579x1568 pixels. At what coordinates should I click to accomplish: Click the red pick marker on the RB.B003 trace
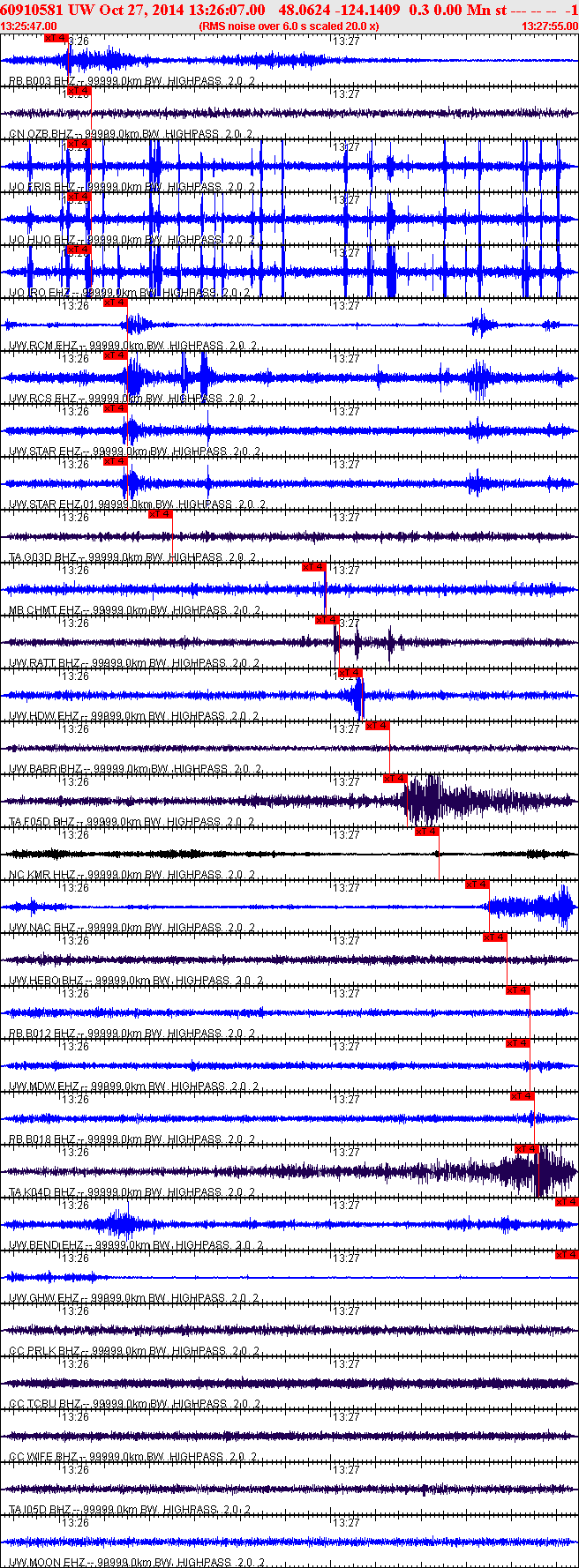[x=56, y=38]
